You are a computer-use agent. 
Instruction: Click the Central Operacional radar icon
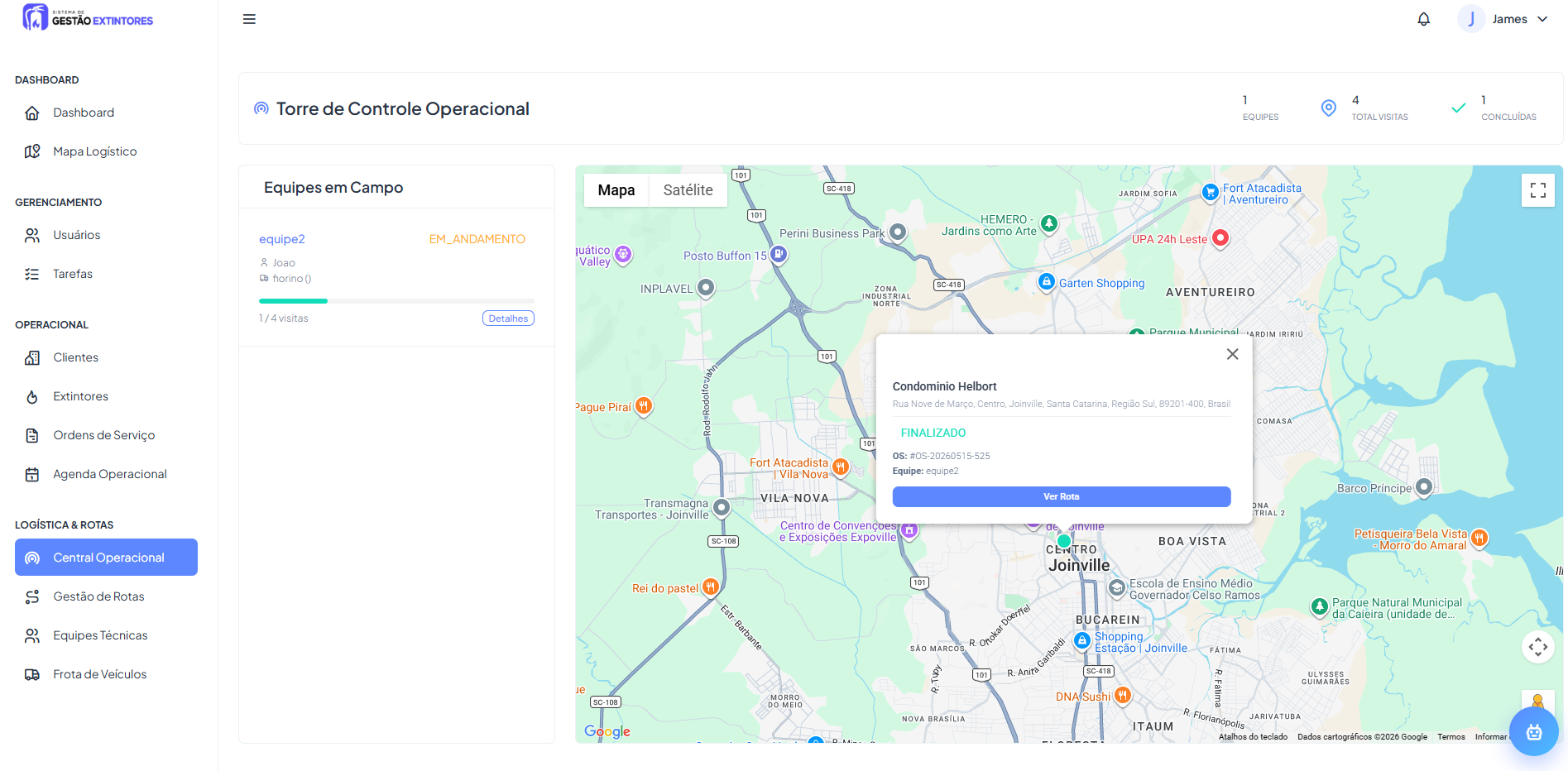click(x=32, y=558)
